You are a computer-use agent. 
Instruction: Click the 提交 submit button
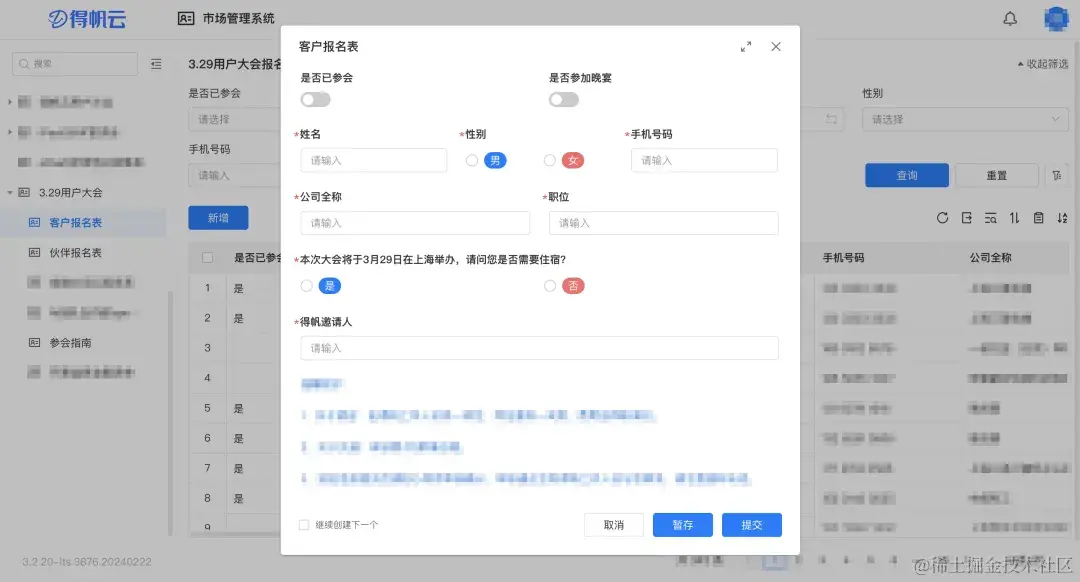point(751,524)
